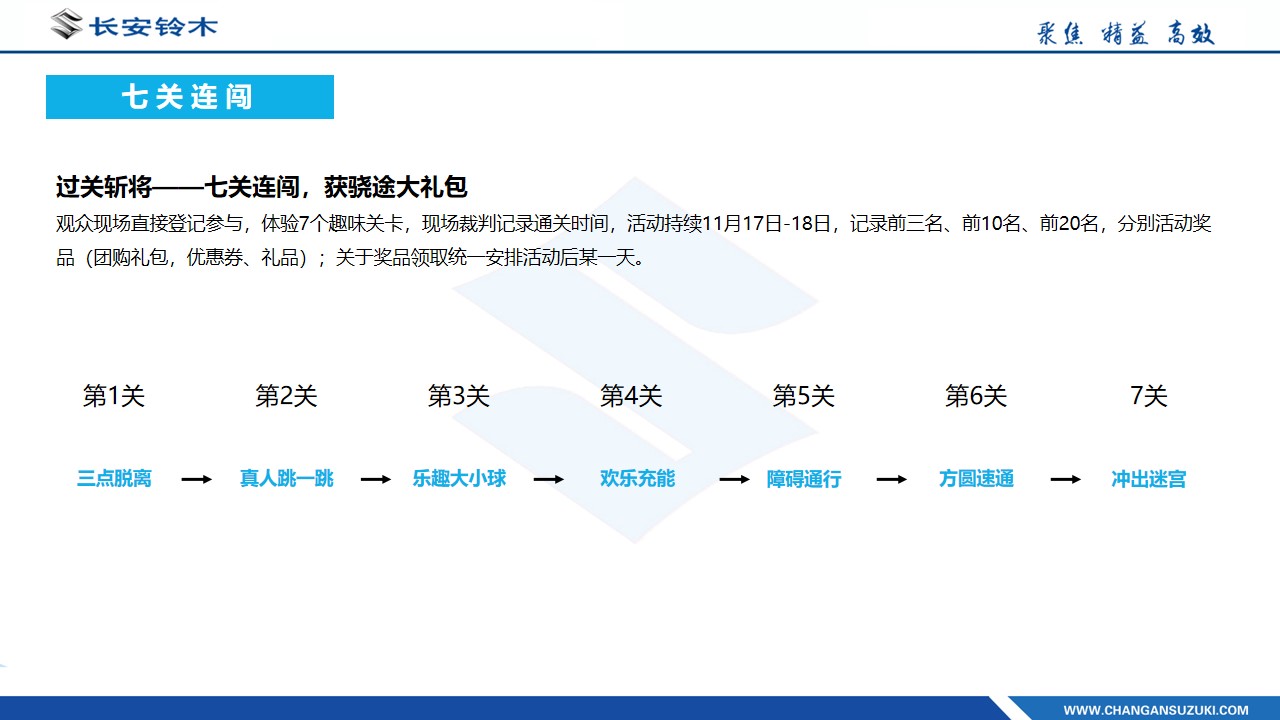Click the arrow between 三点脱离 and 真人跳一跳

[196, 480]
